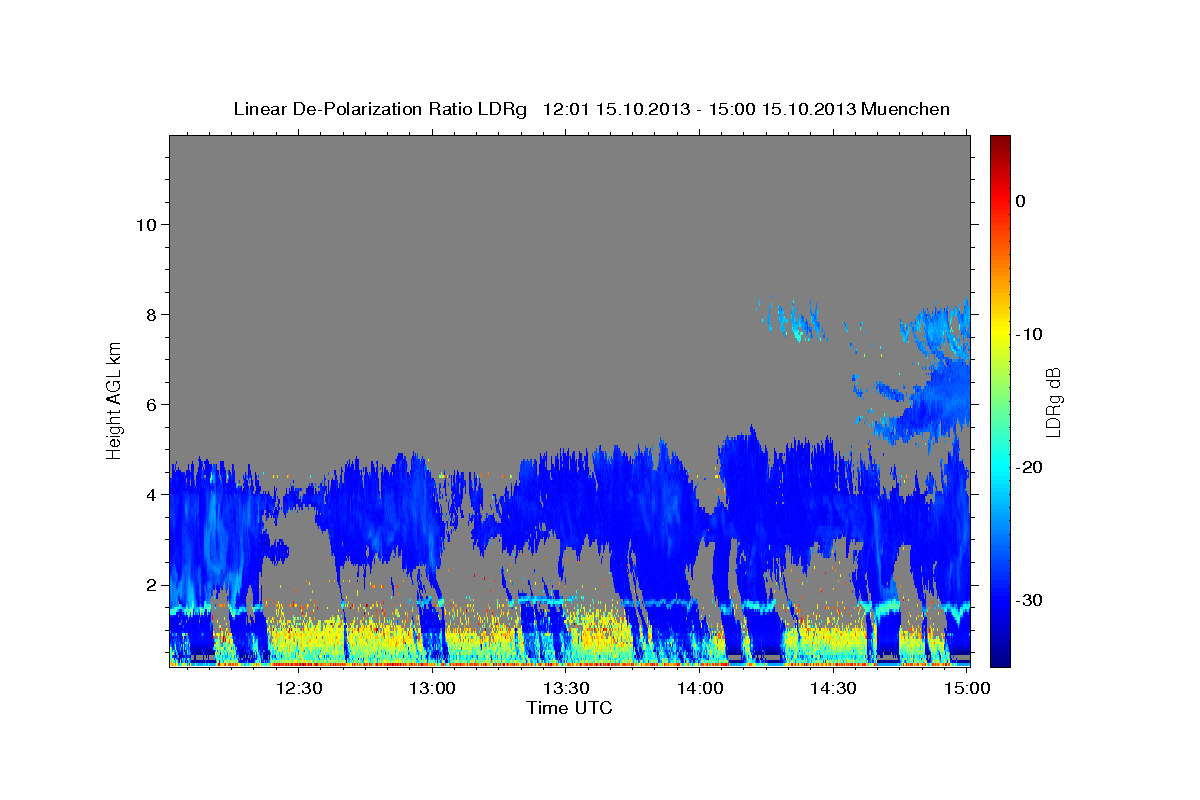This screenshot has height=800, width=1200.
Task: Click the "Time UTC" axis label
Action: (x=569, y=708)
